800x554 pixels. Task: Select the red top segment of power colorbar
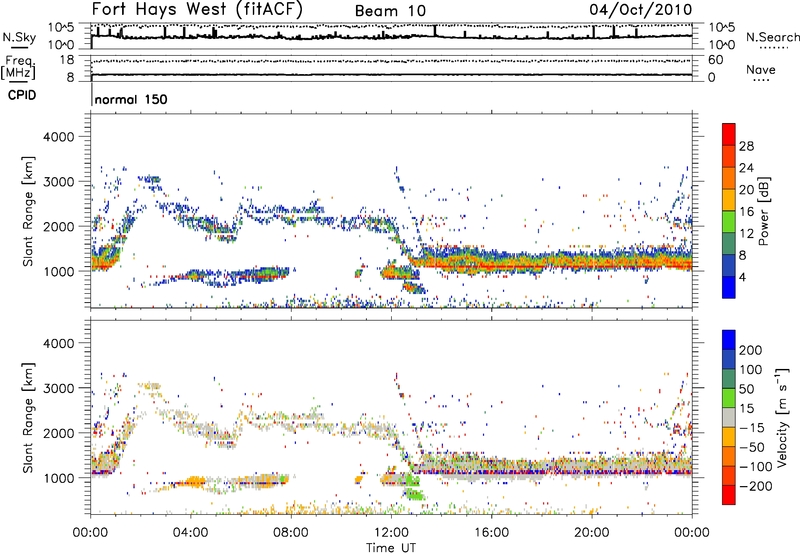(x=729, y=134)
